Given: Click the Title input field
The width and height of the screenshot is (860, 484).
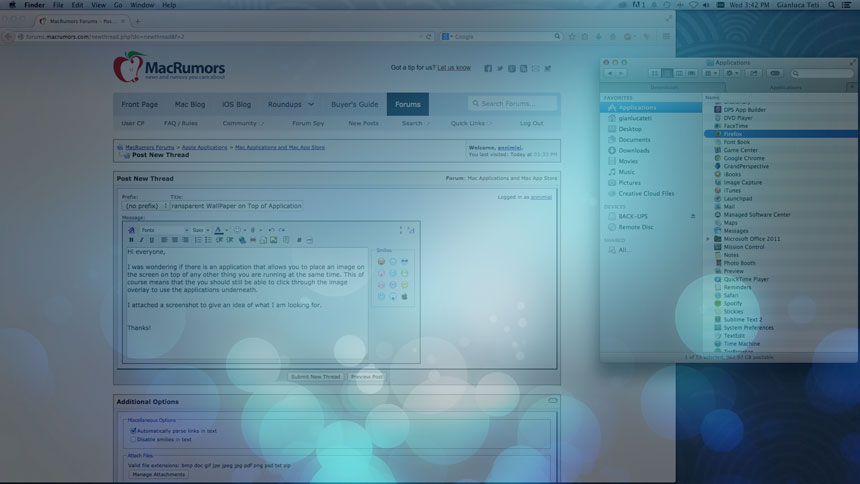Looking at the screenshot, I should pyautogui.click(x=236, y=206).
